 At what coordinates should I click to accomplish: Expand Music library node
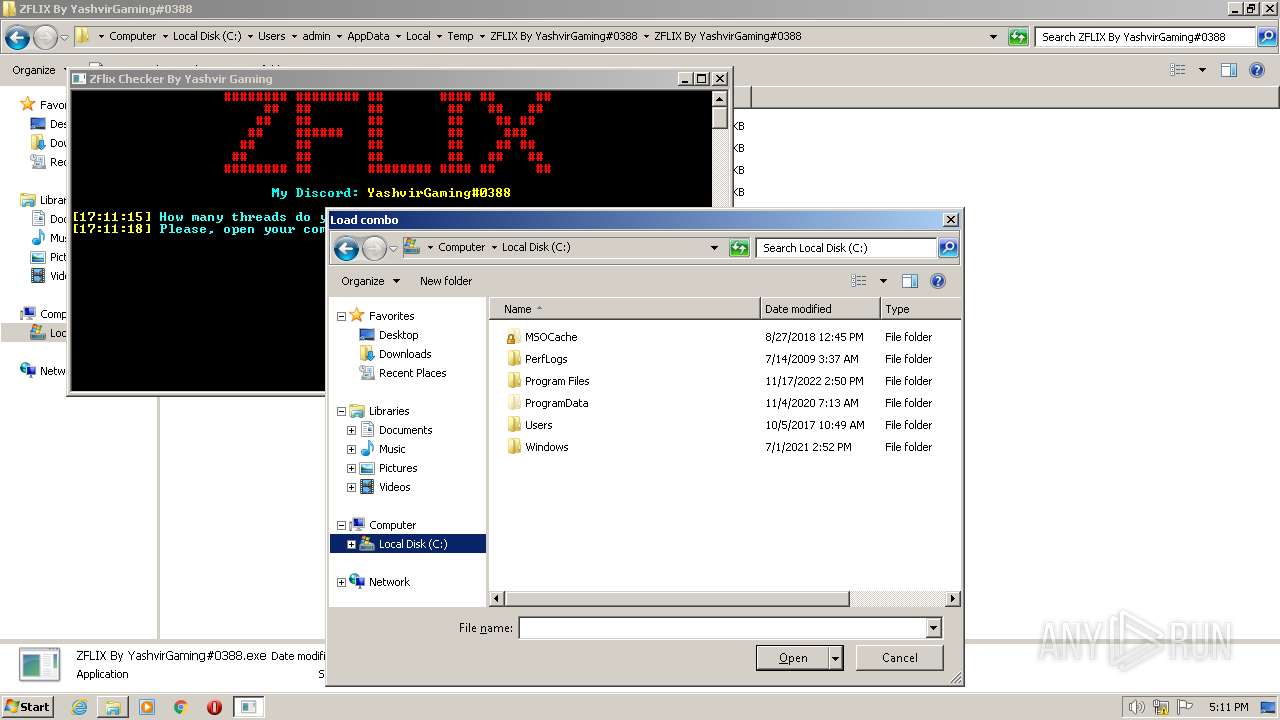(x=351, y=449)
